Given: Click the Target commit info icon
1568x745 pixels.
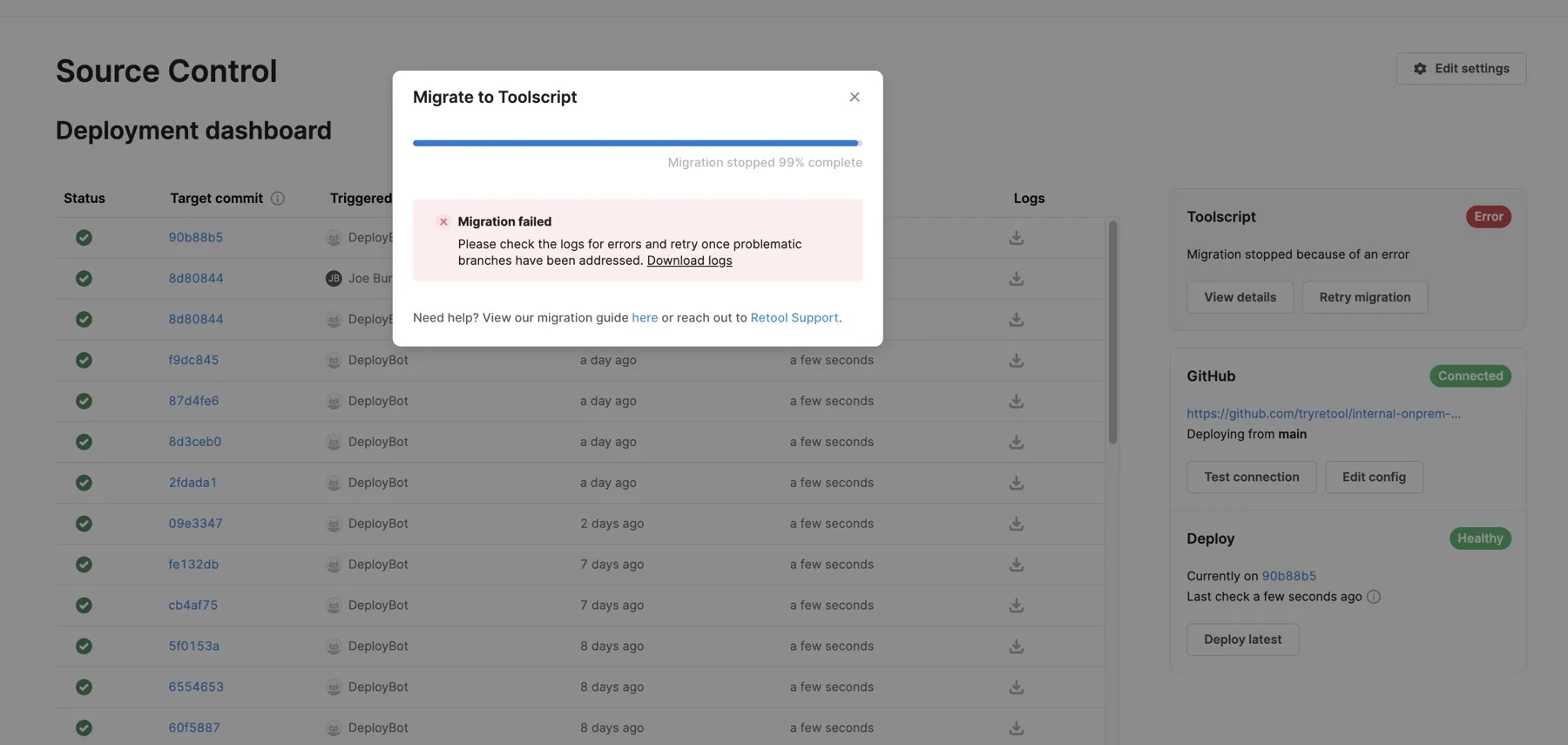Looking at the screenshot, I should pyautogui.click(x=278, y=198).
